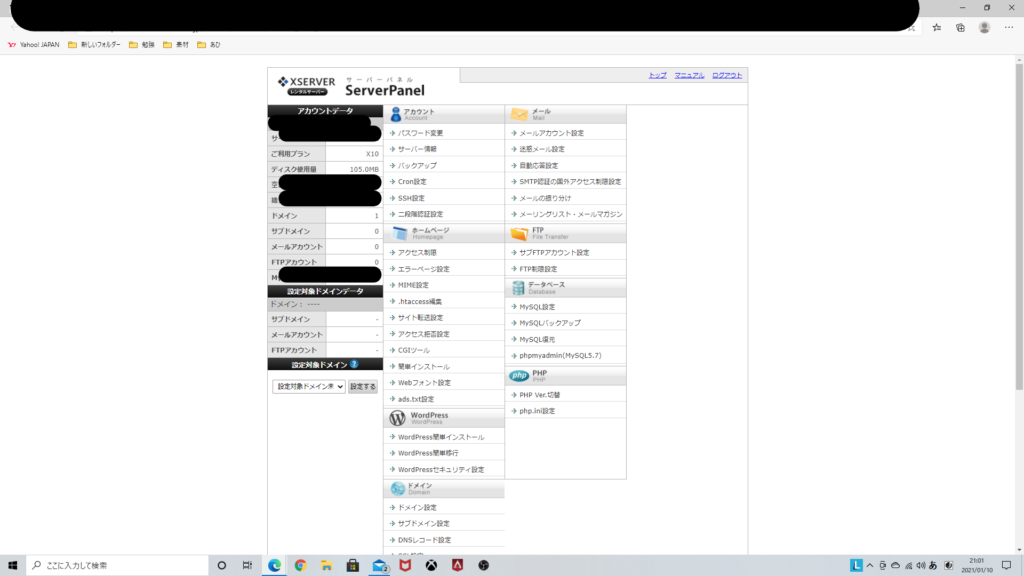
Task: Click the mail envelope icon in メール header
Action: (x=519, y=114)
